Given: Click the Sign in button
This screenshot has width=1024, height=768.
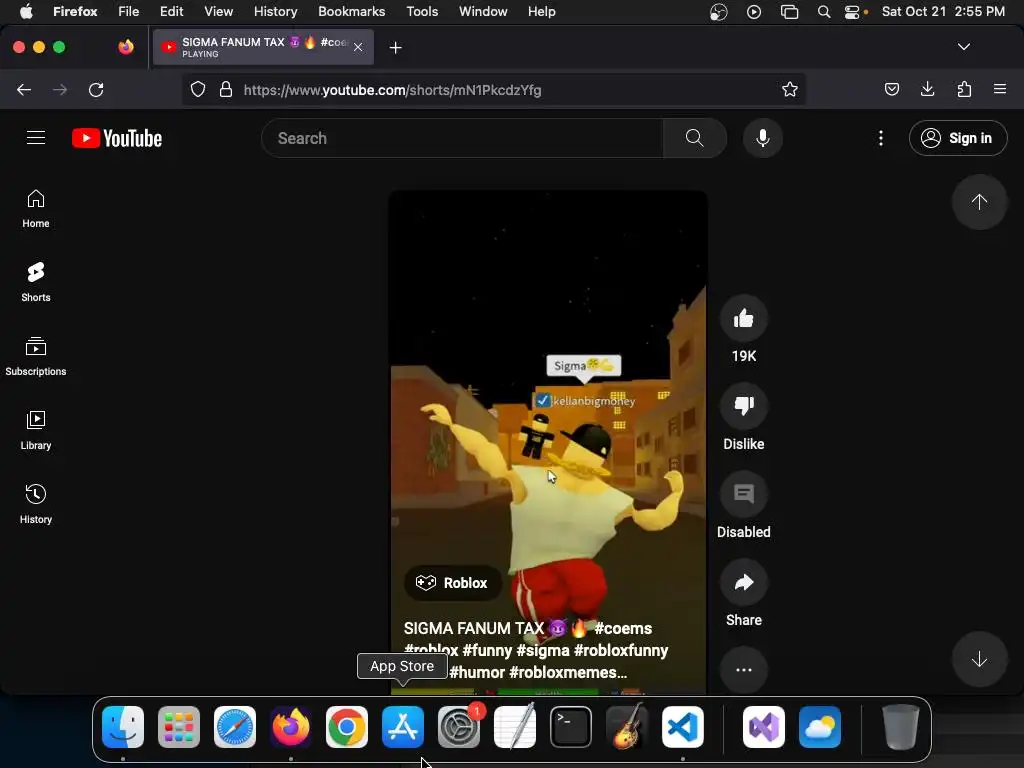Looking at the screenshot, I should 958,138.
